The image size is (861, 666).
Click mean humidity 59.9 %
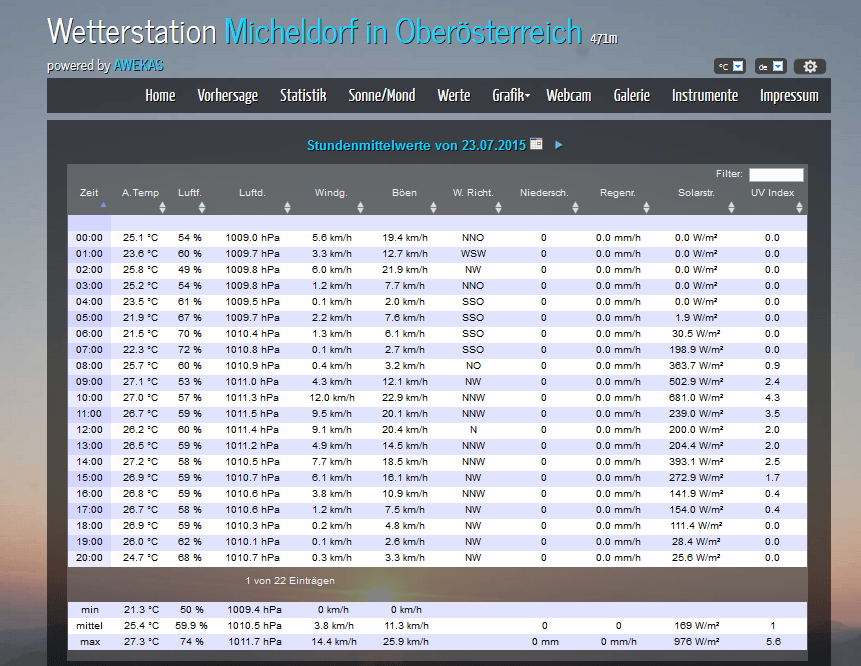(x=191, y=625)
